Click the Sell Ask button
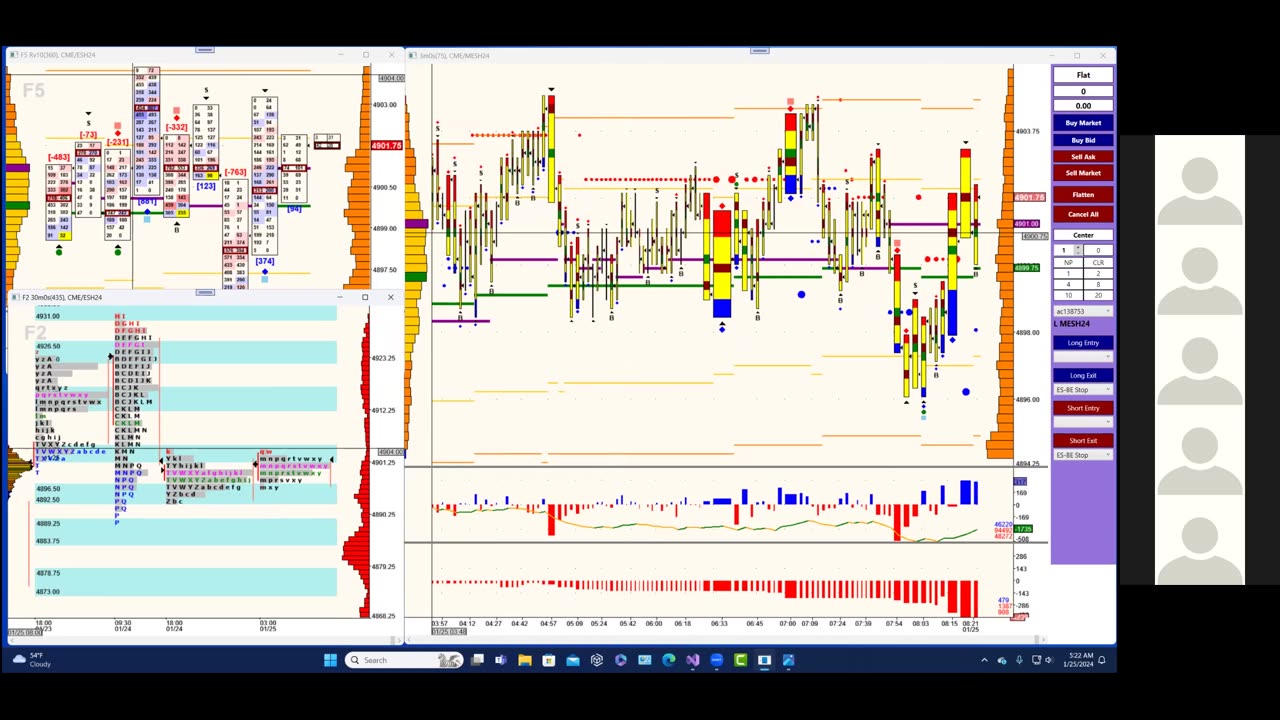Image resolution: width=1280 pixels, height=720 pixels. (x=1083, y=156)
